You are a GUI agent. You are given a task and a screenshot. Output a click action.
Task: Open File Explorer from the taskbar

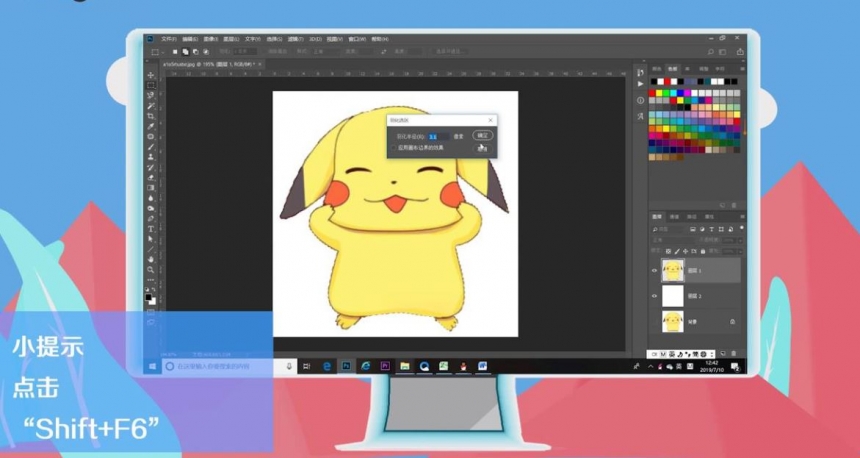coord(405,366)
